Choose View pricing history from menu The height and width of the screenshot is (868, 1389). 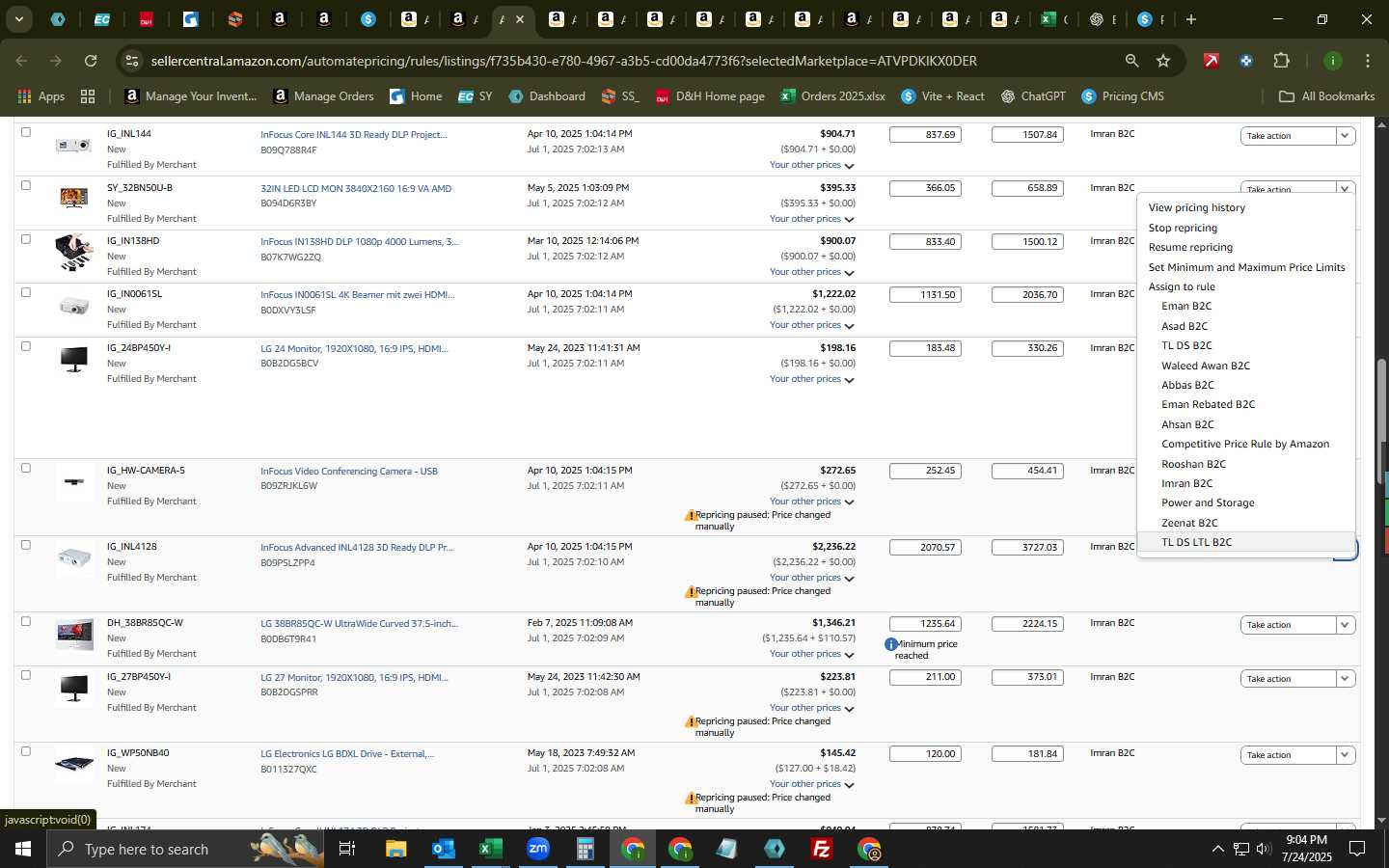(x=1196, y=207)
